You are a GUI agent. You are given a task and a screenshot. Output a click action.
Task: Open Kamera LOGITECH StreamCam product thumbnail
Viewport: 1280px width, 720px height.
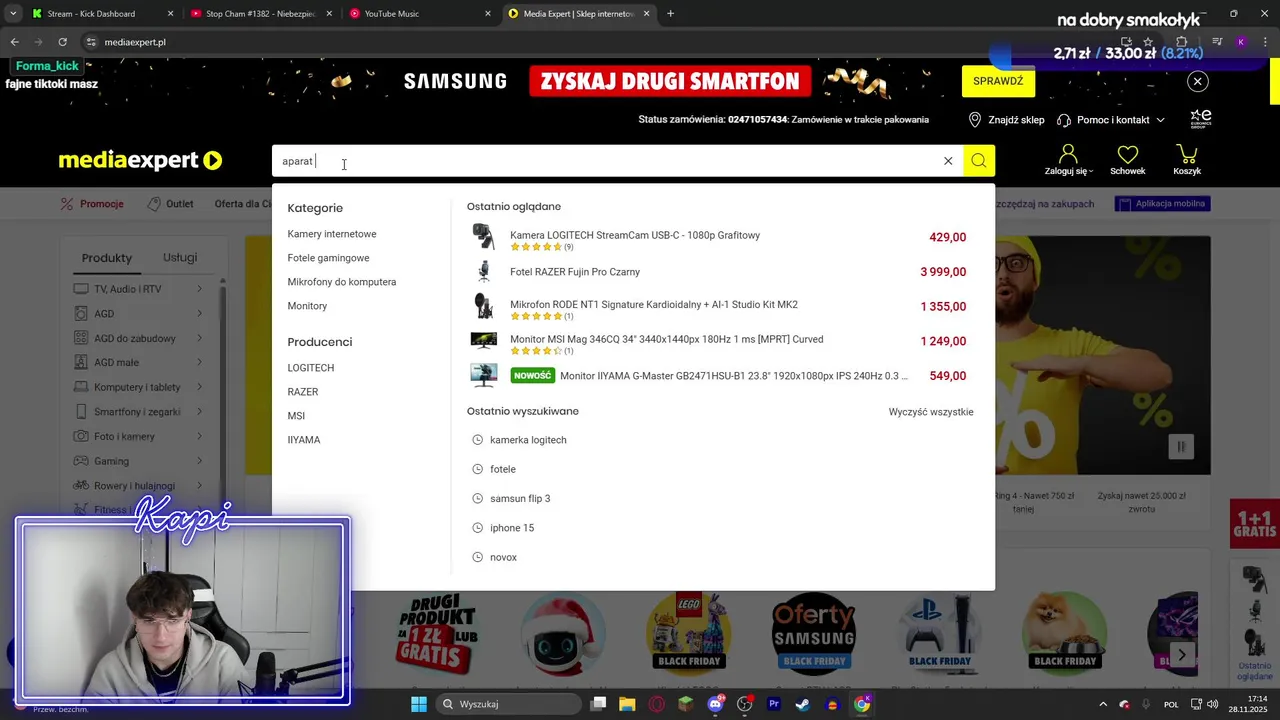(484, 237)
